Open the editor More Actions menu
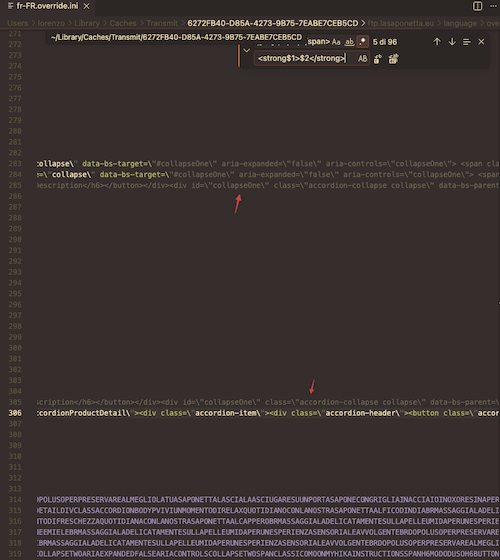The width and height of the screenshot is (500, 560). [494, 6]
